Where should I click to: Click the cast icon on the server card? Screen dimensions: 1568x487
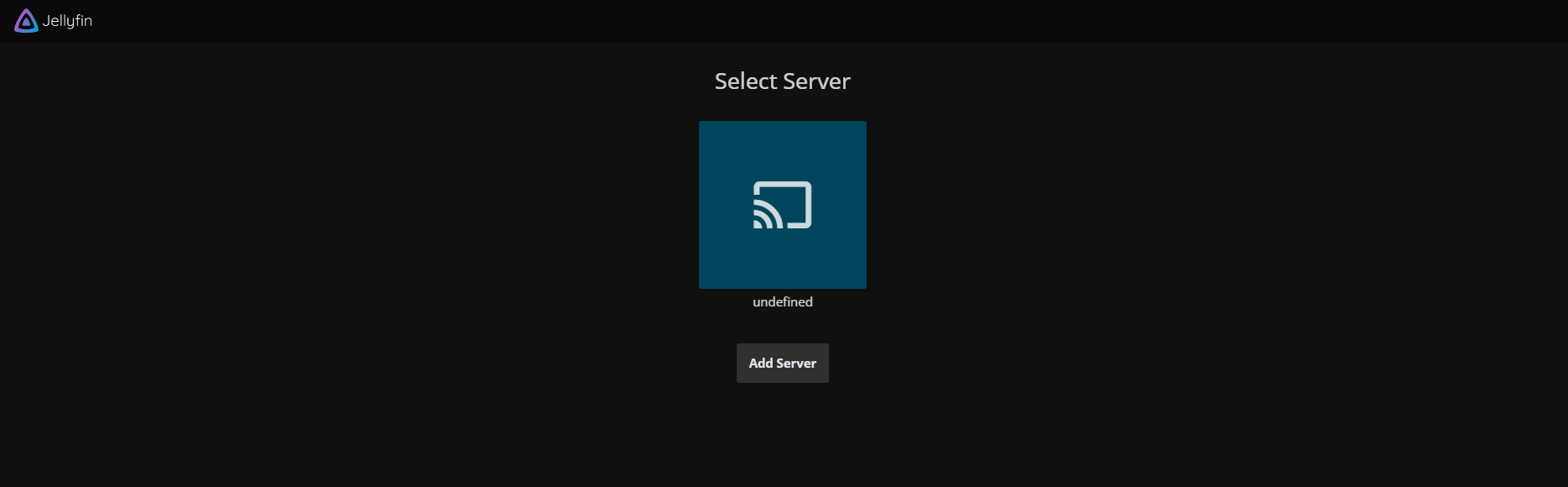(x=782, y=205)
